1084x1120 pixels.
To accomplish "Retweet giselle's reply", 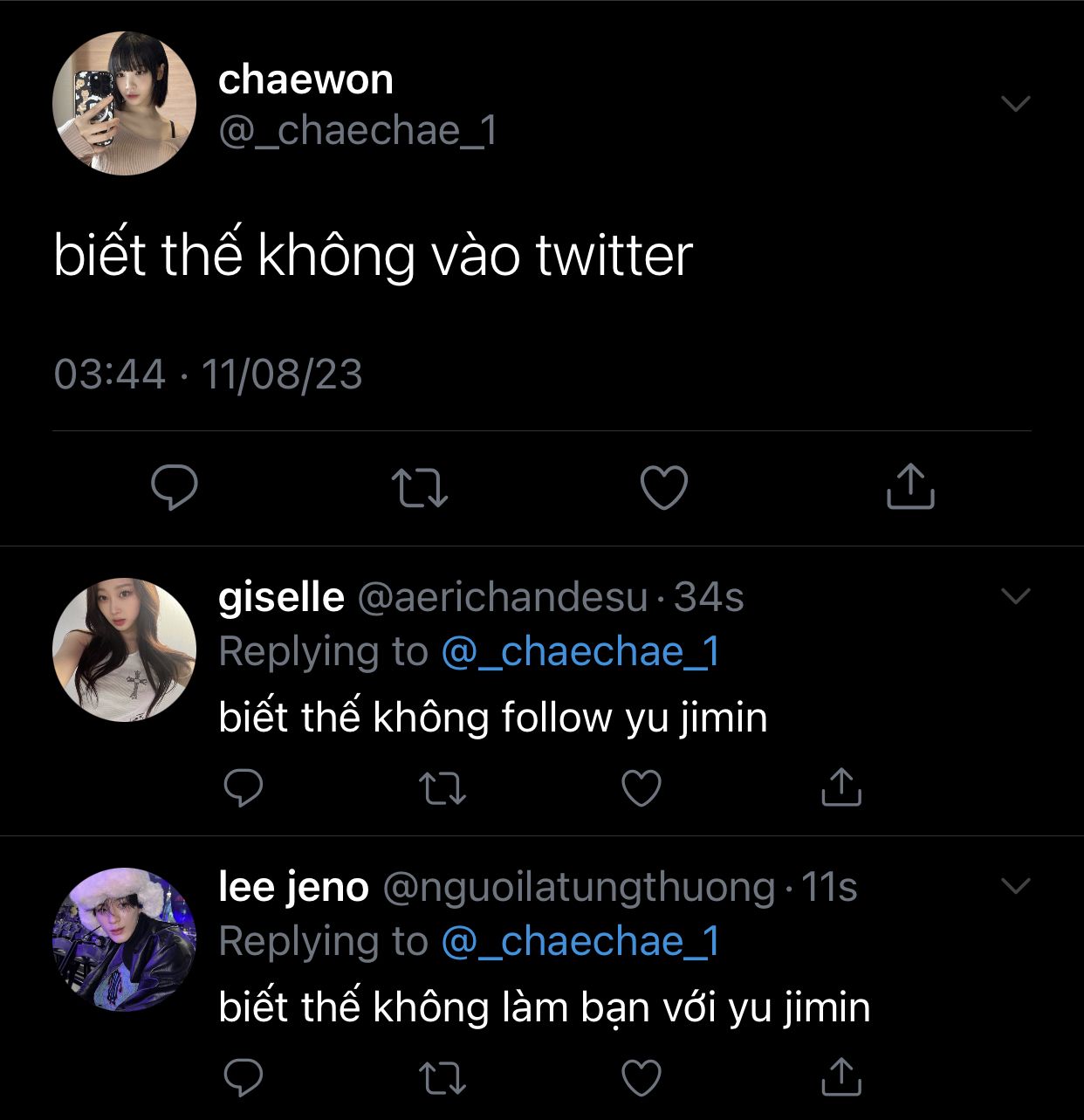I will (443, 788).
